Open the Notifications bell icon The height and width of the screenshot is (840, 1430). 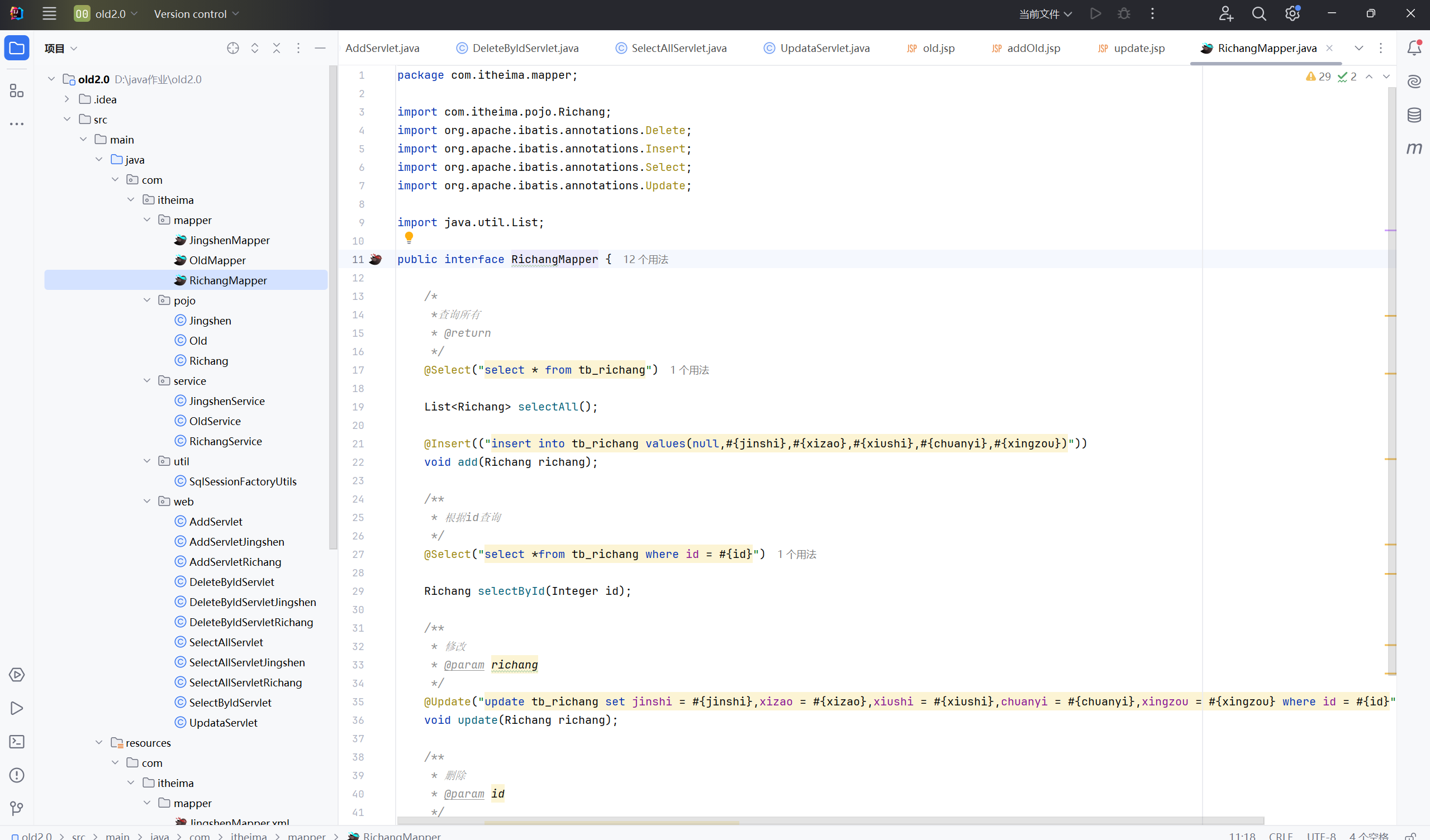[1414, 48]
